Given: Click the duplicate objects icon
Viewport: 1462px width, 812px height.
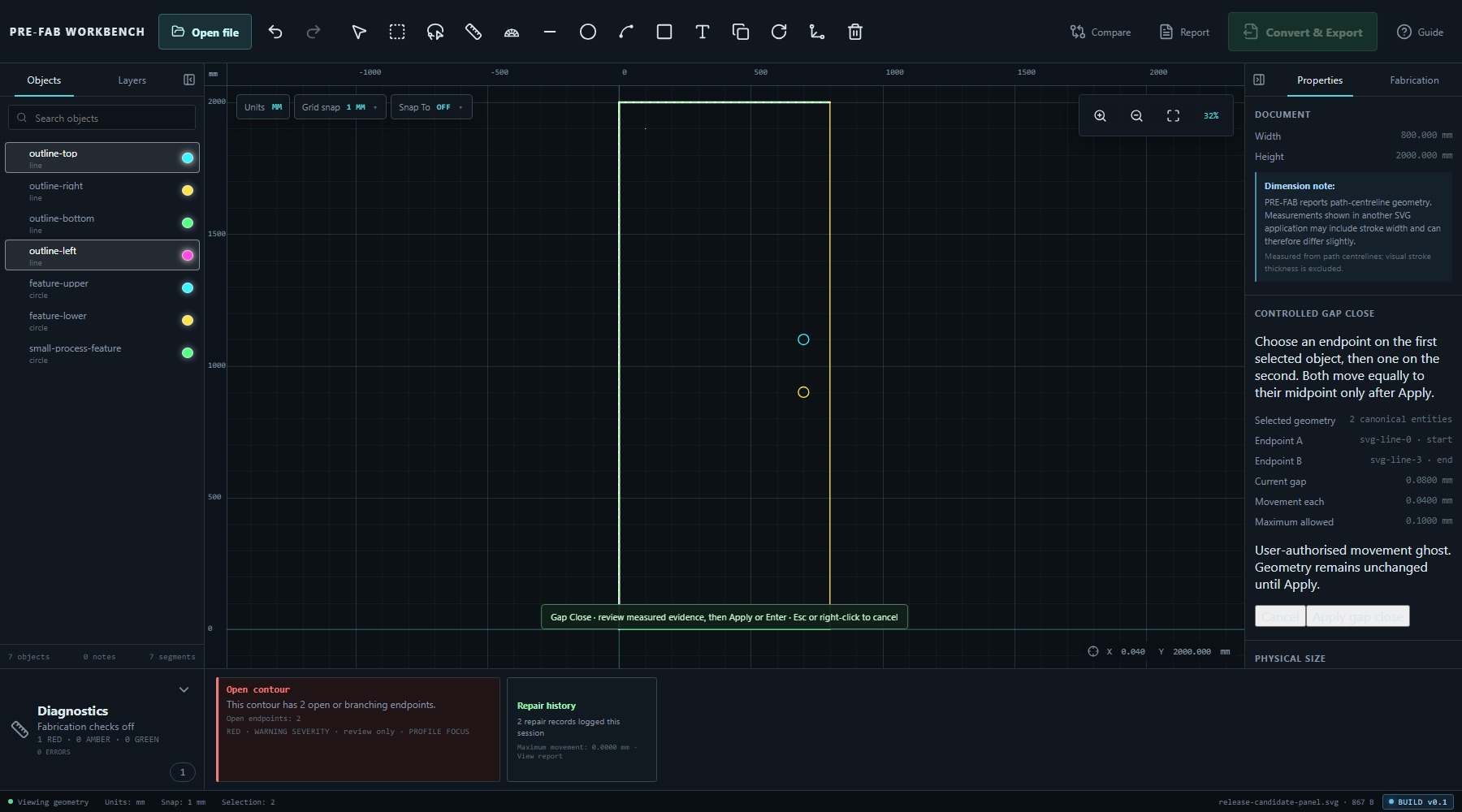Looking at the screenshot, I should (741, 32).
